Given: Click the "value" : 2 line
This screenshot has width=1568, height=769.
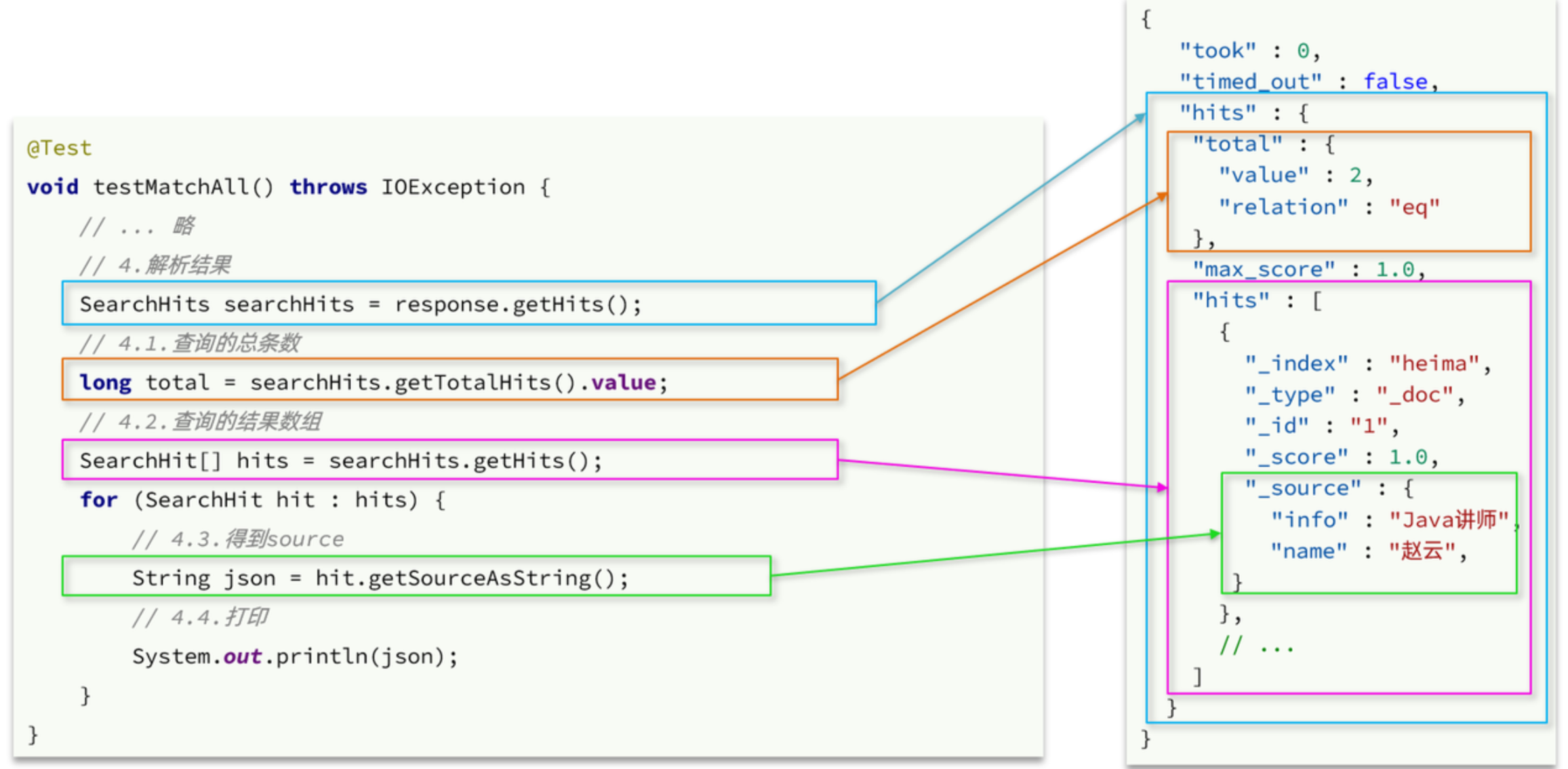Looking at the screenshot, I should pyautogui.click(x=1295, y=176).
